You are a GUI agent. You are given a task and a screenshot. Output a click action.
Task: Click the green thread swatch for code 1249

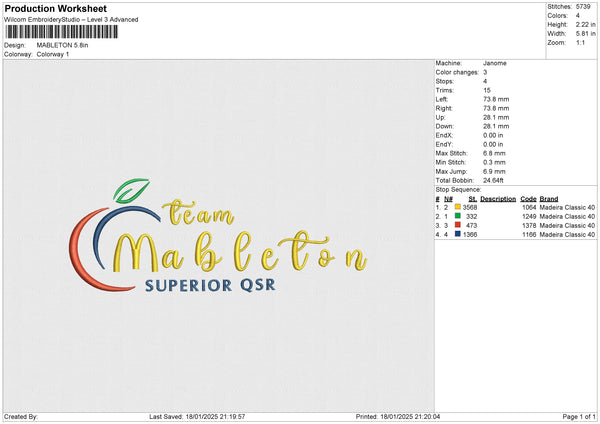[x=458, y=216]
